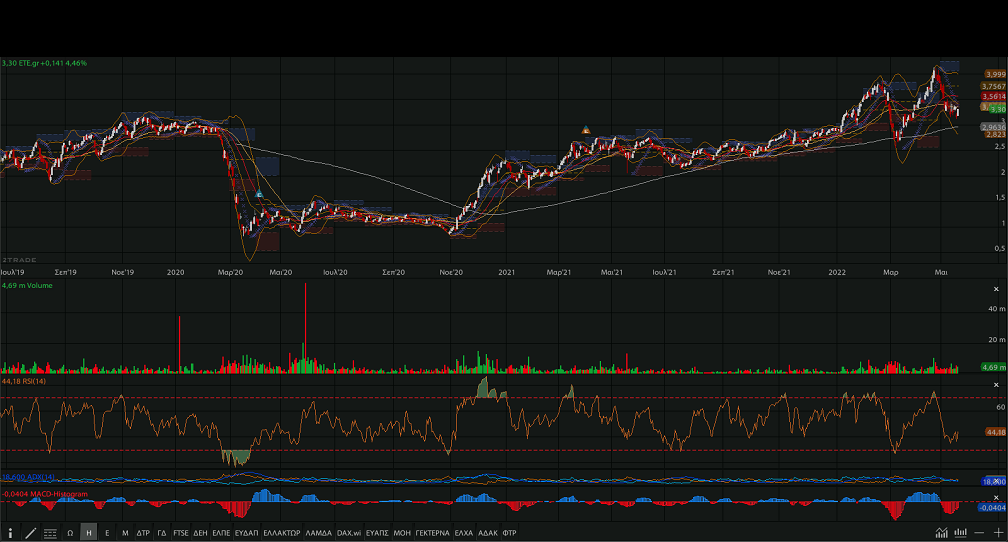Toggle the daily H timeframe button
This screenshot has width=1008, height=542.
point(89,533)
